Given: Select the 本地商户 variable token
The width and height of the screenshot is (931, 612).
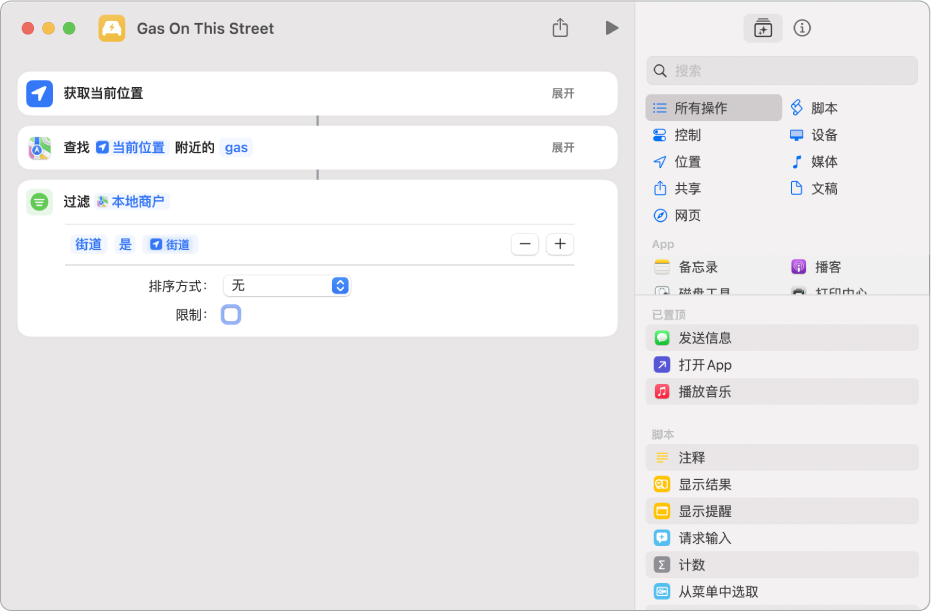Looking at the screenshot, I should 132,202.
